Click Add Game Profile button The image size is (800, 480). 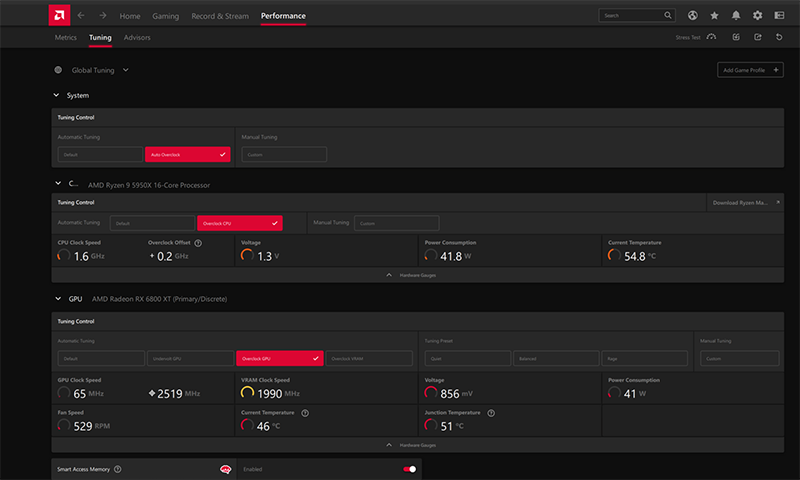point(750,70)
